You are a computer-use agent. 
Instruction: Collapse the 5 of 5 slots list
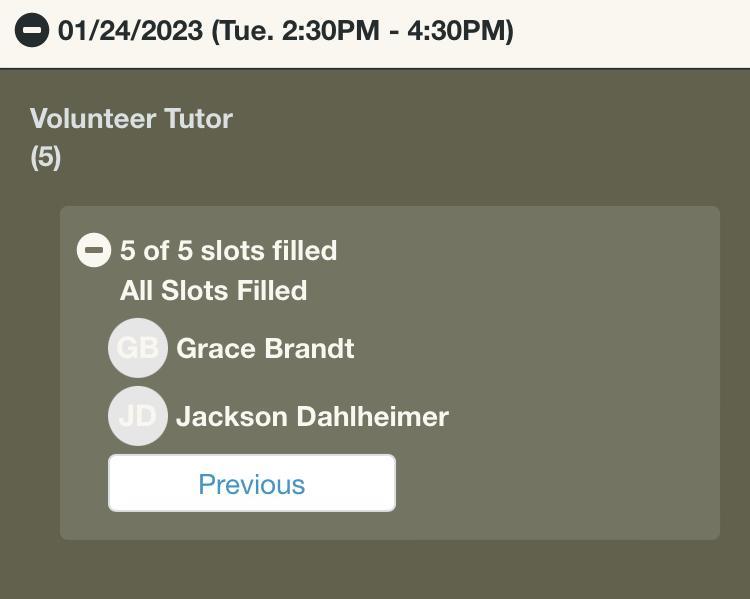point(94,250)
